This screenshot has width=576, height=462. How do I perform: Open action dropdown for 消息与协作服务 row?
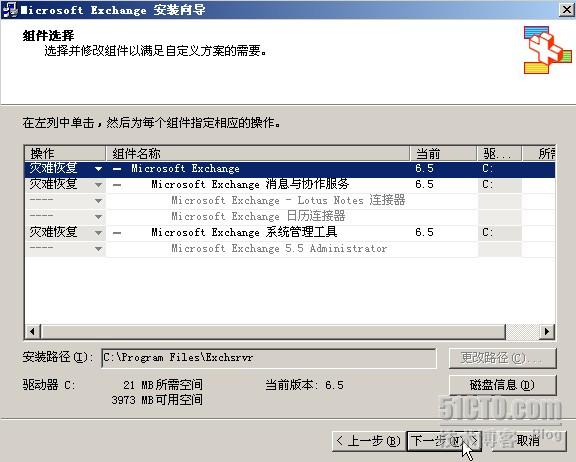click(x=98, y=185)
